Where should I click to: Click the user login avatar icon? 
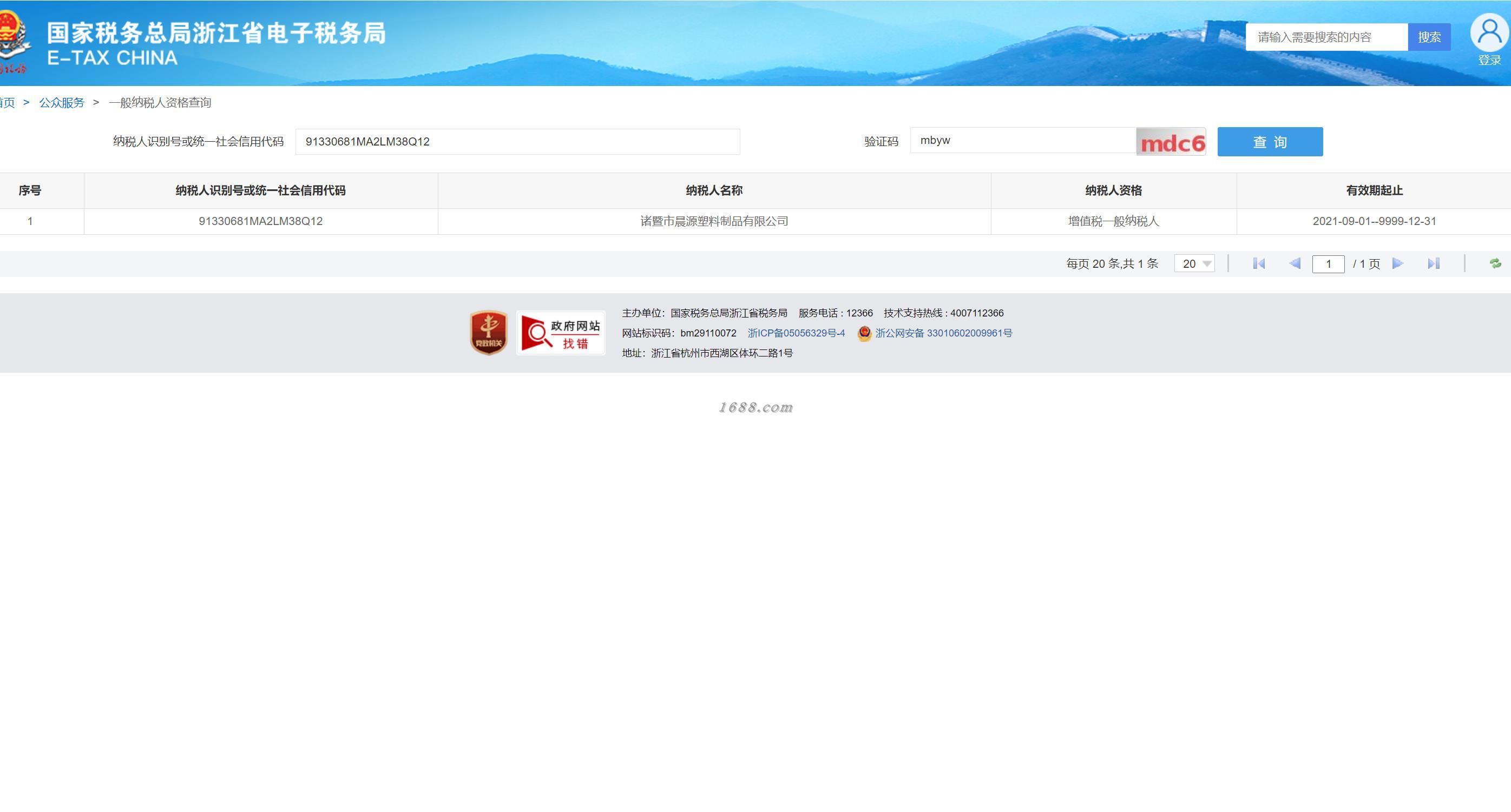coord(1489,32)
